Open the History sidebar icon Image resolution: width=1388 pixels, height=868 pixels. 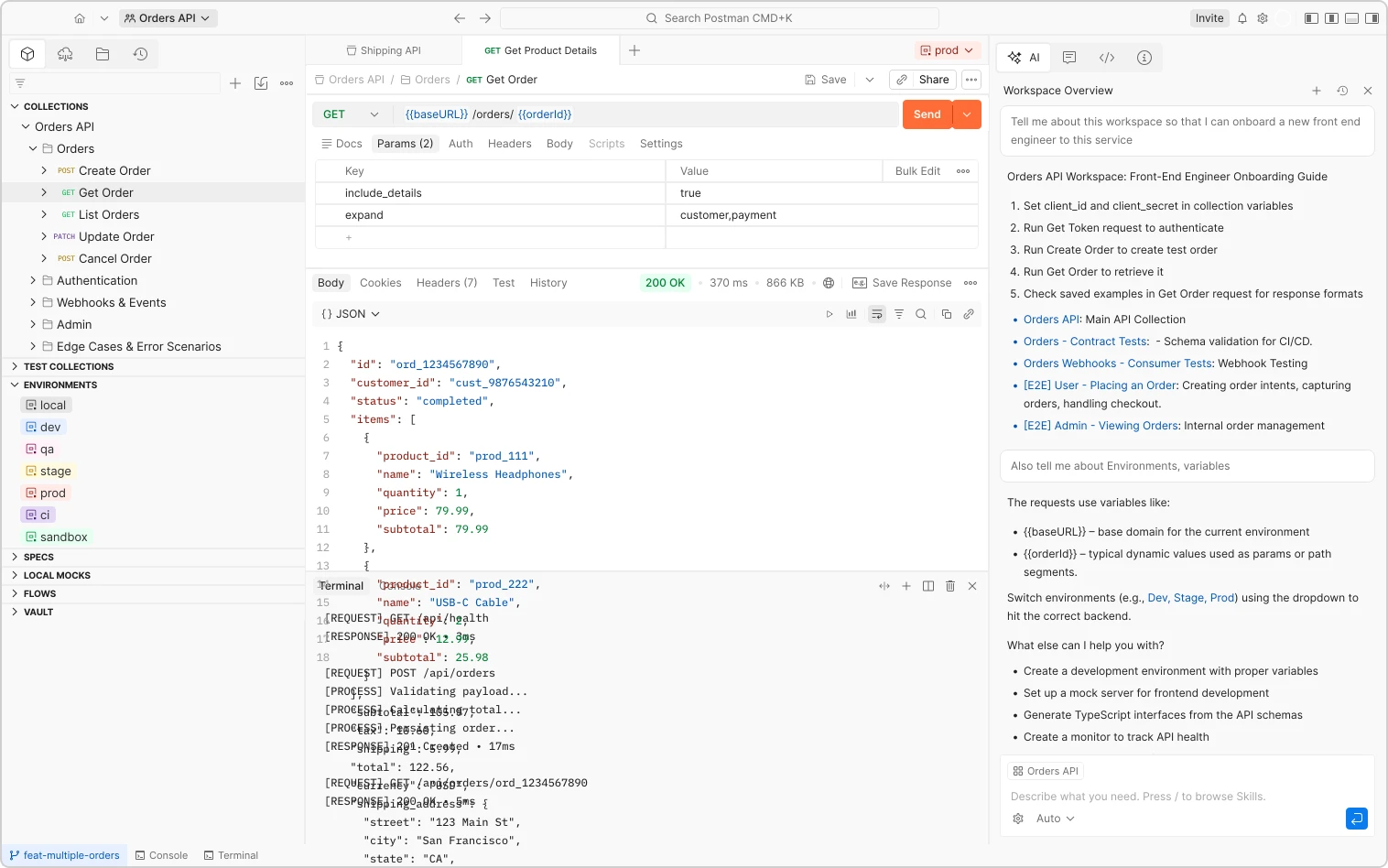140,54
